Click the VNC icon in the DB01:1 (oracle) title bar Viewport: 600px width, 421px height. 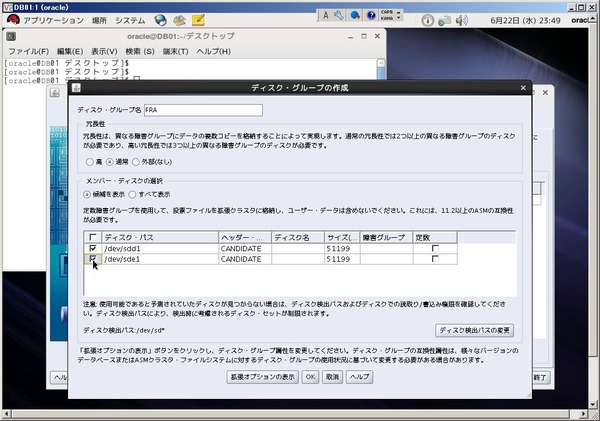(x=8, y=7)
